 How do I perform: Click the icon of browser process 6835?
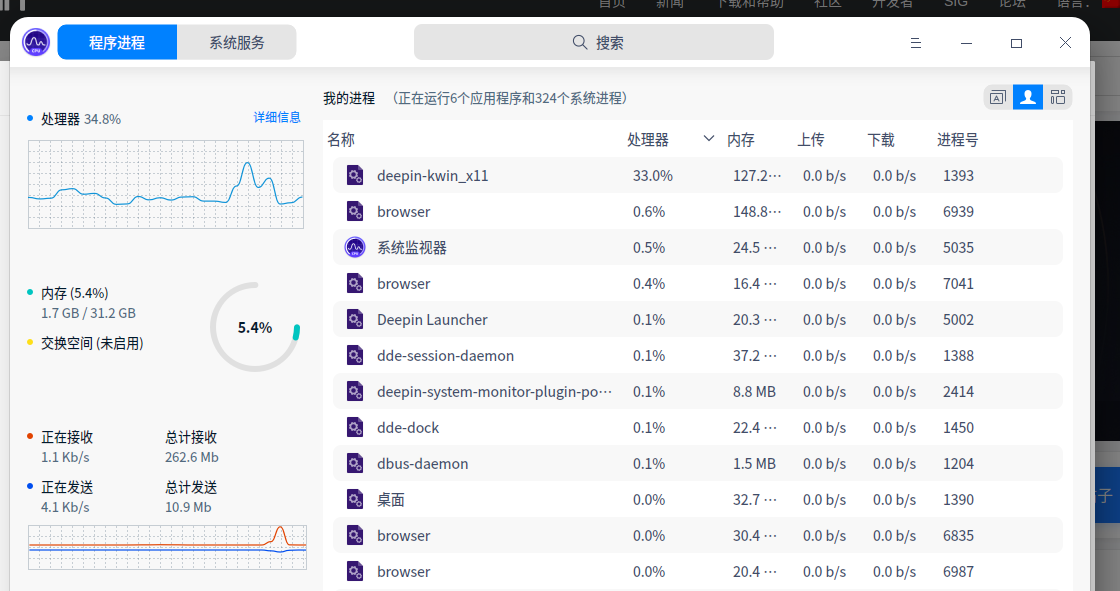(355, 535)
